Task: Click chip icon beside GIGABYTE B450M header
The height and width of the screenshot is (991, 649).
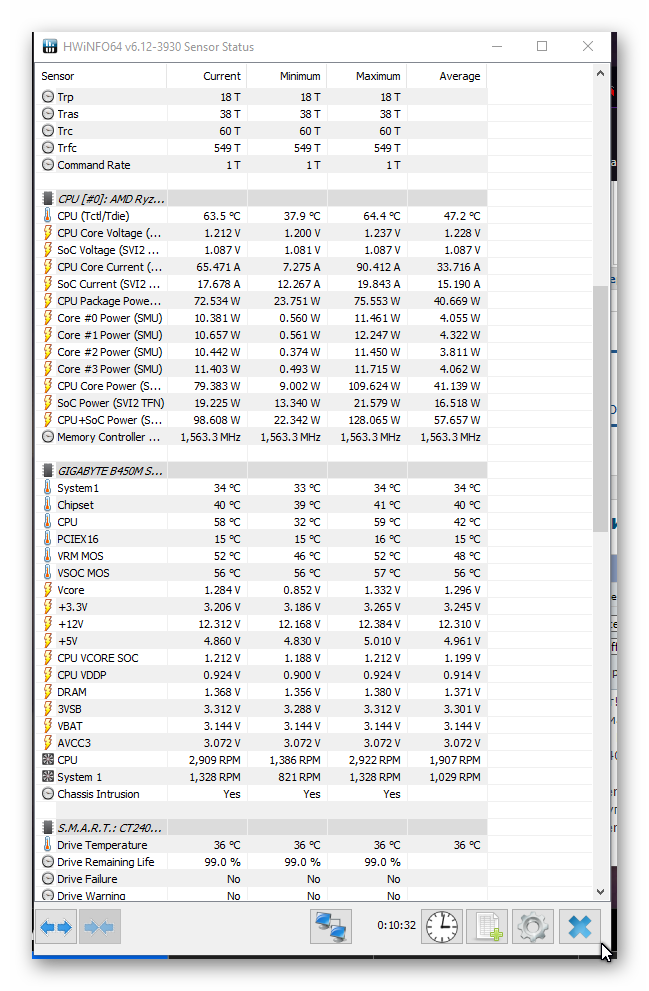Action: pyautogui.click(x=47, y=471)
